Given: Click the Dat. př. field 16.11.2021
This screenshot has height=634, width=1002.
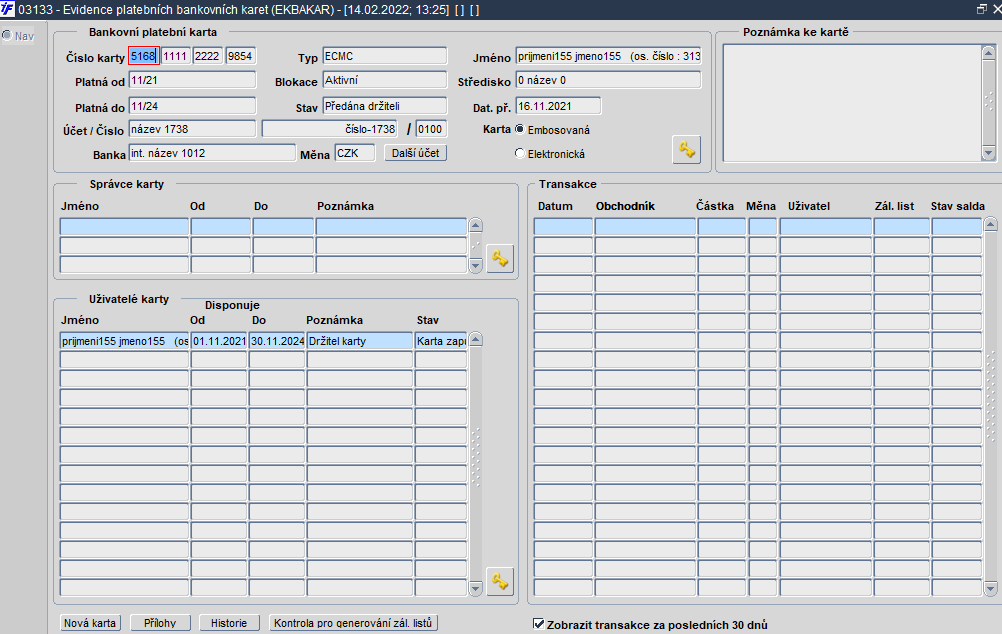Looking at the screenshot, I should pyautogui.click(x=559, y=106).
